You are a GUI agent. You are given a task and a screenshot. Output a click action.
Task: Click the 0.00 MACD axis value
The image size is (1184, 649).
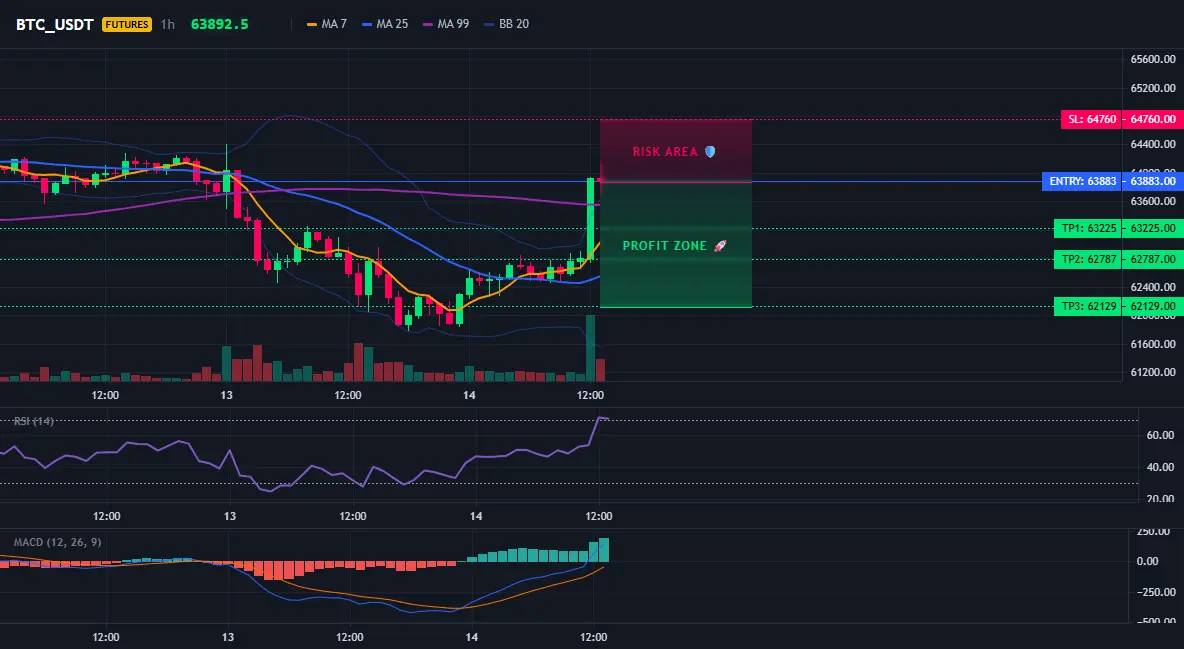click(1147, 561)
